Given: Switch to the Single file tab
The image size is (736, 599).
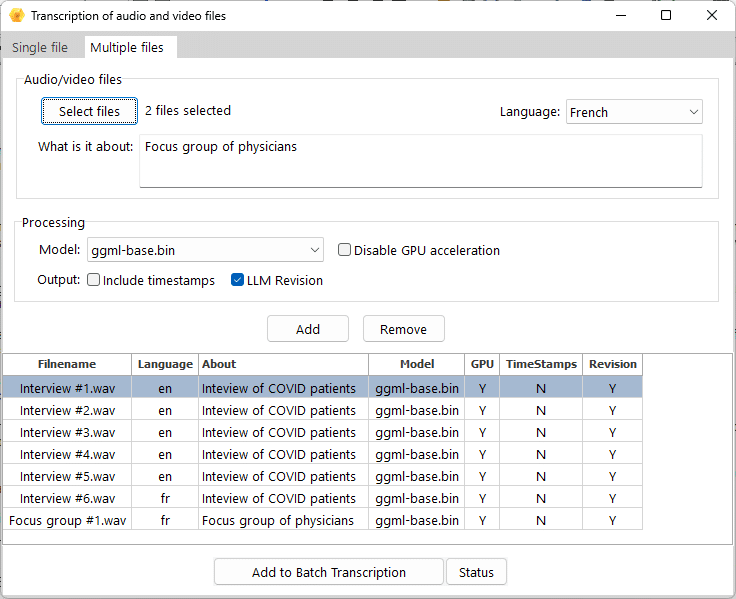Looking at the screenshot, I should coord(40,47).
